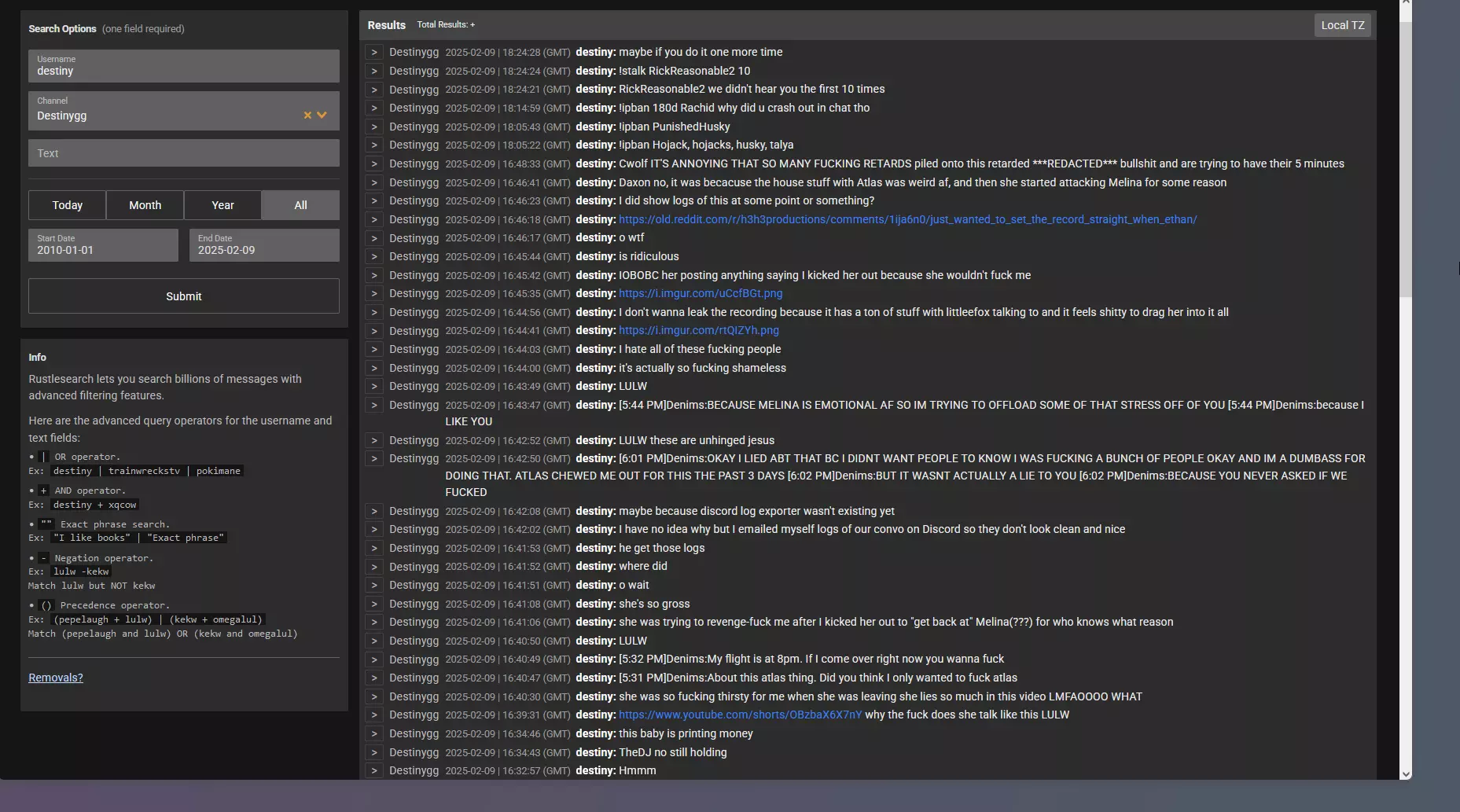Expand the '!ipban 180d Rachid' row
The width and height of the screenshot is (1460, 812).
point(374,108)
